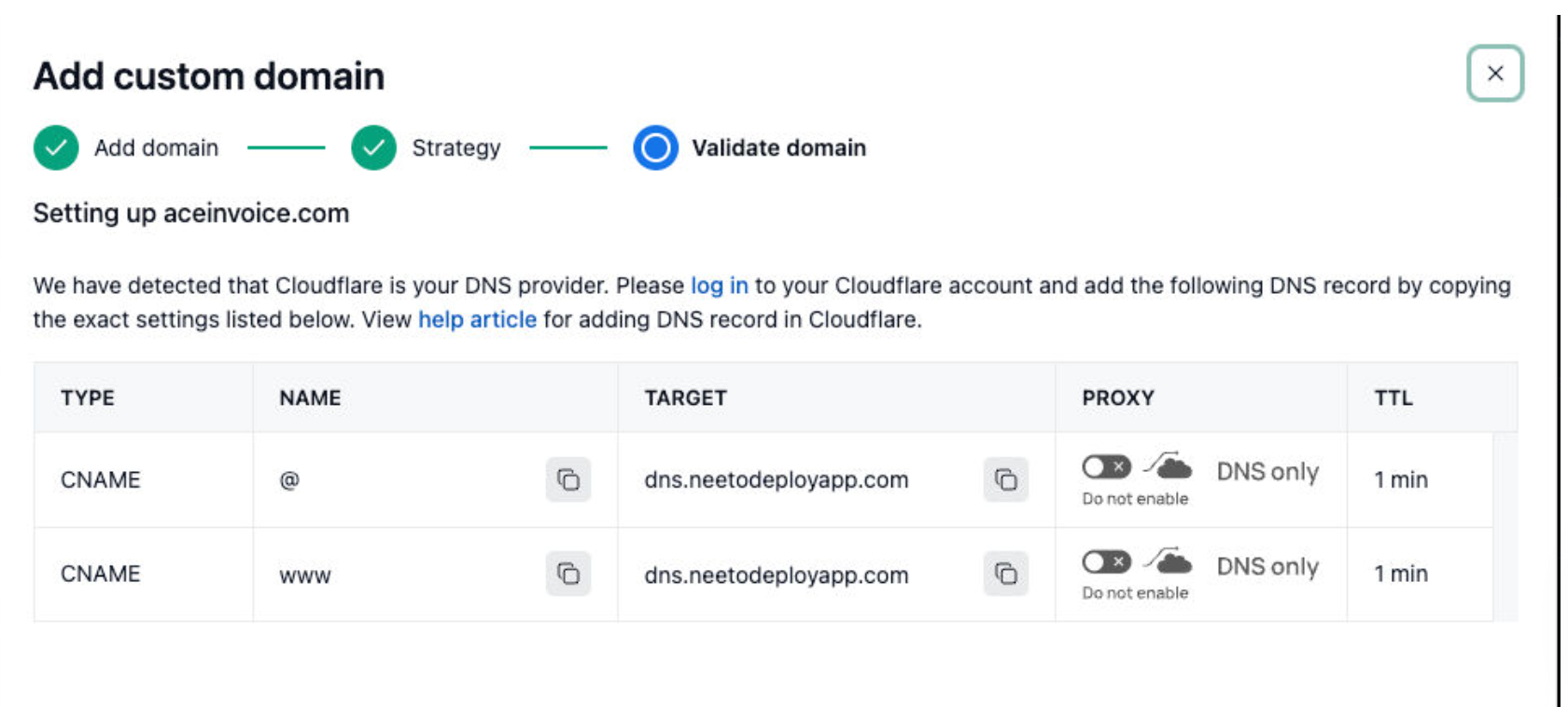Close the Add custom domain dialog
1568x707 pixels.
pos(1496,74)
